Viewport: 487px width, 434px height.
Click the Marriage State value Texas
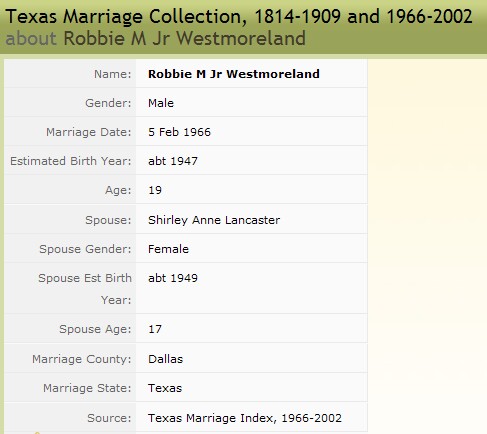coord(165,388)
